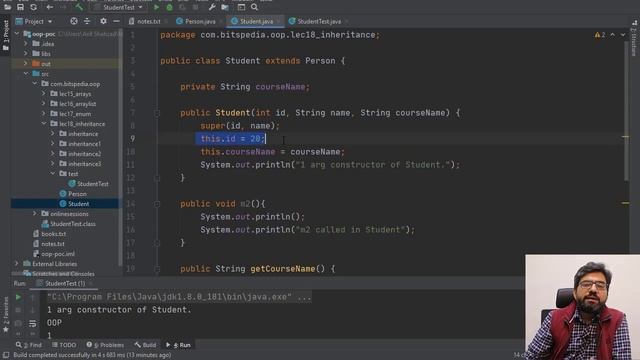Open Project Structure folder icon

pyautogui.click(x=225, y=7)
